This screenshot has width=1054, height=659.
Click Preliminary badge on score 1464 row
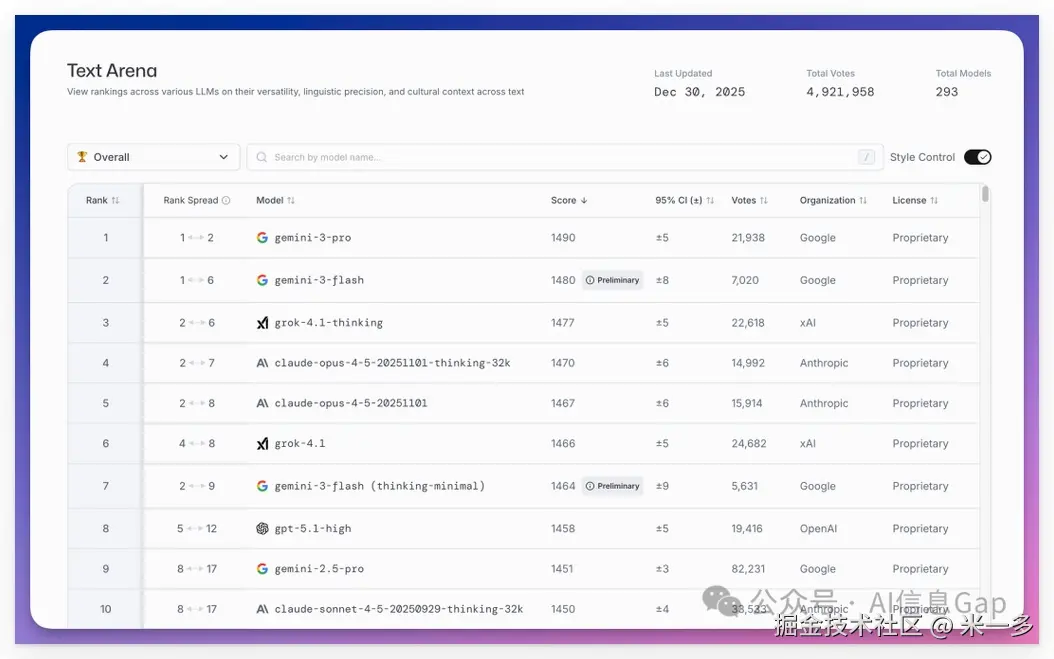[612, 486]
